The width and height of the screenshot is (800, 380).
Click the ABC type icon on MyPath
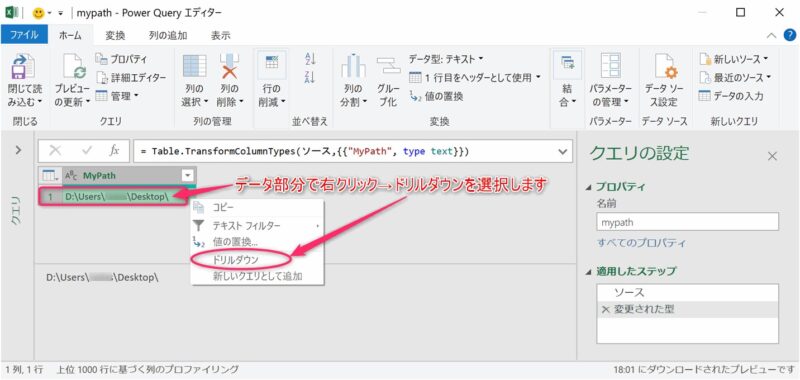tap(70, 176)
